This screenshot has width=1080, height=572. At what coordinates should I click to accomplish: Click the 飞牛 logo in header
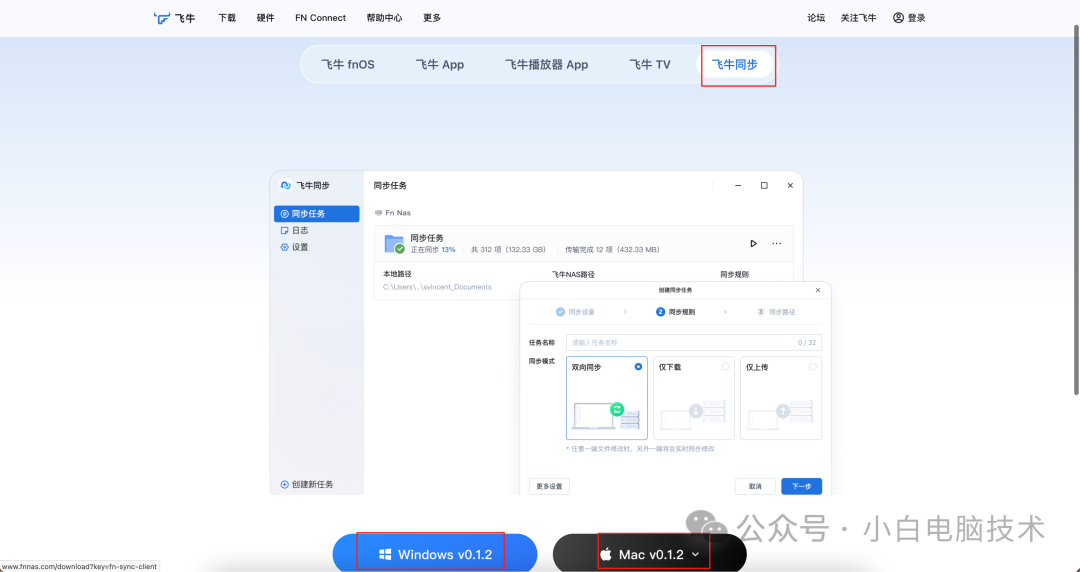tap(174, 18)
